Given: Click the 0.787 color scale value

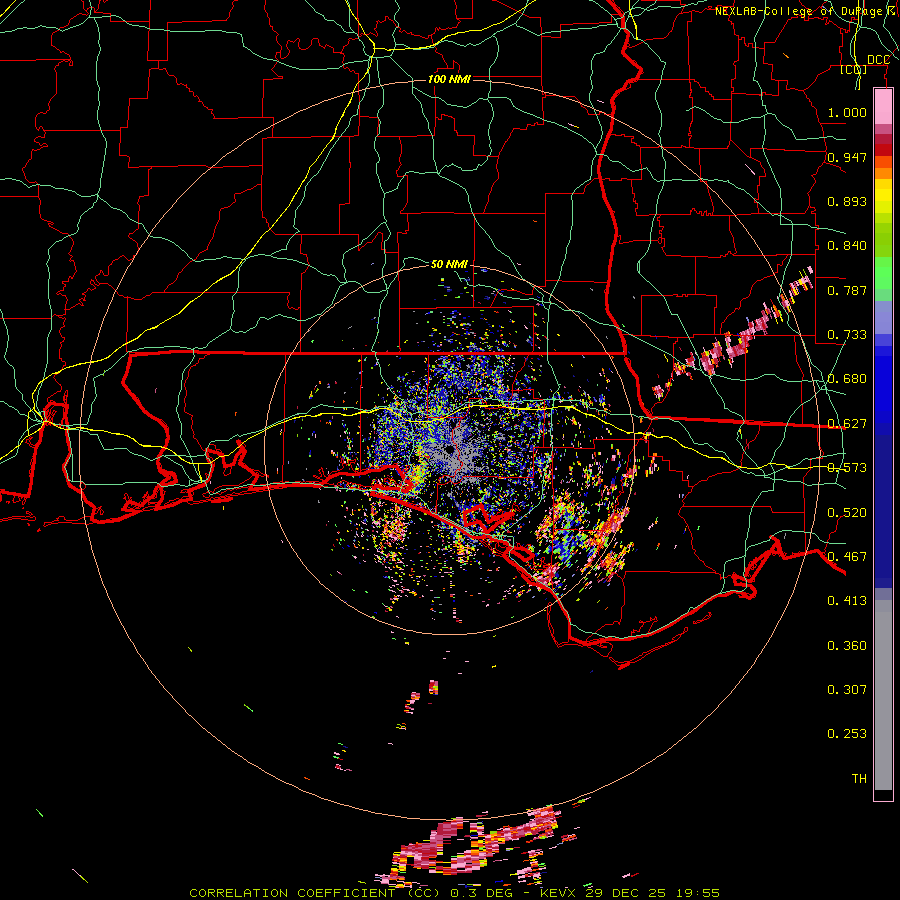Looking at the screenshot, I should (847, 290).
